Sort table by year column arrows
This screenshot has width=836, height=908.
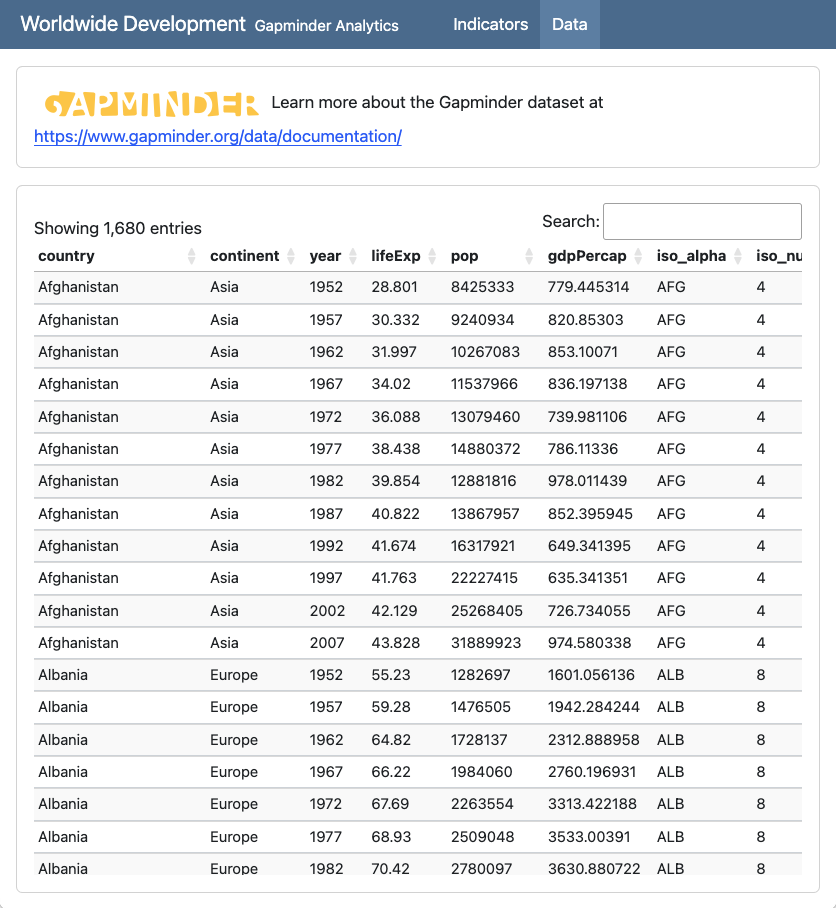click(x=352, y=257)
